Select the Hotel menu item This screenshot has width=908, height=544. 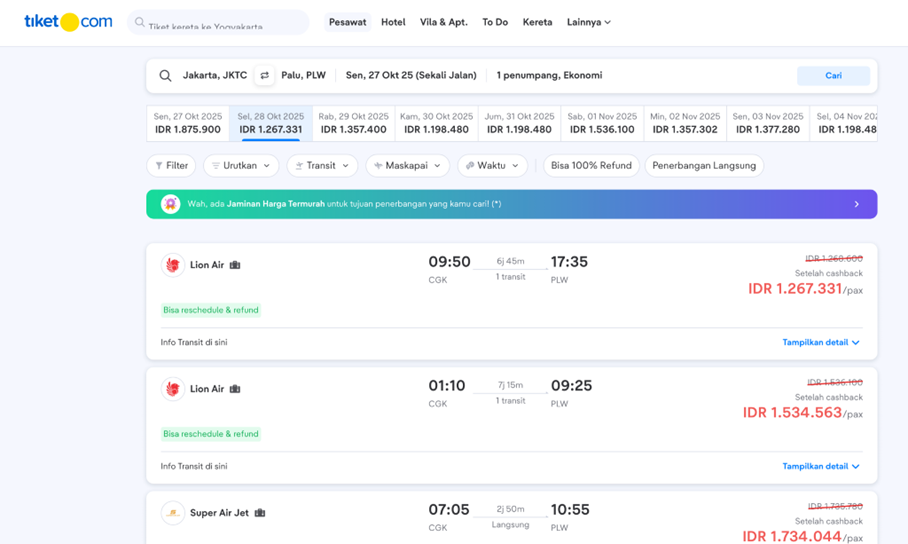[x=393, y=22]
